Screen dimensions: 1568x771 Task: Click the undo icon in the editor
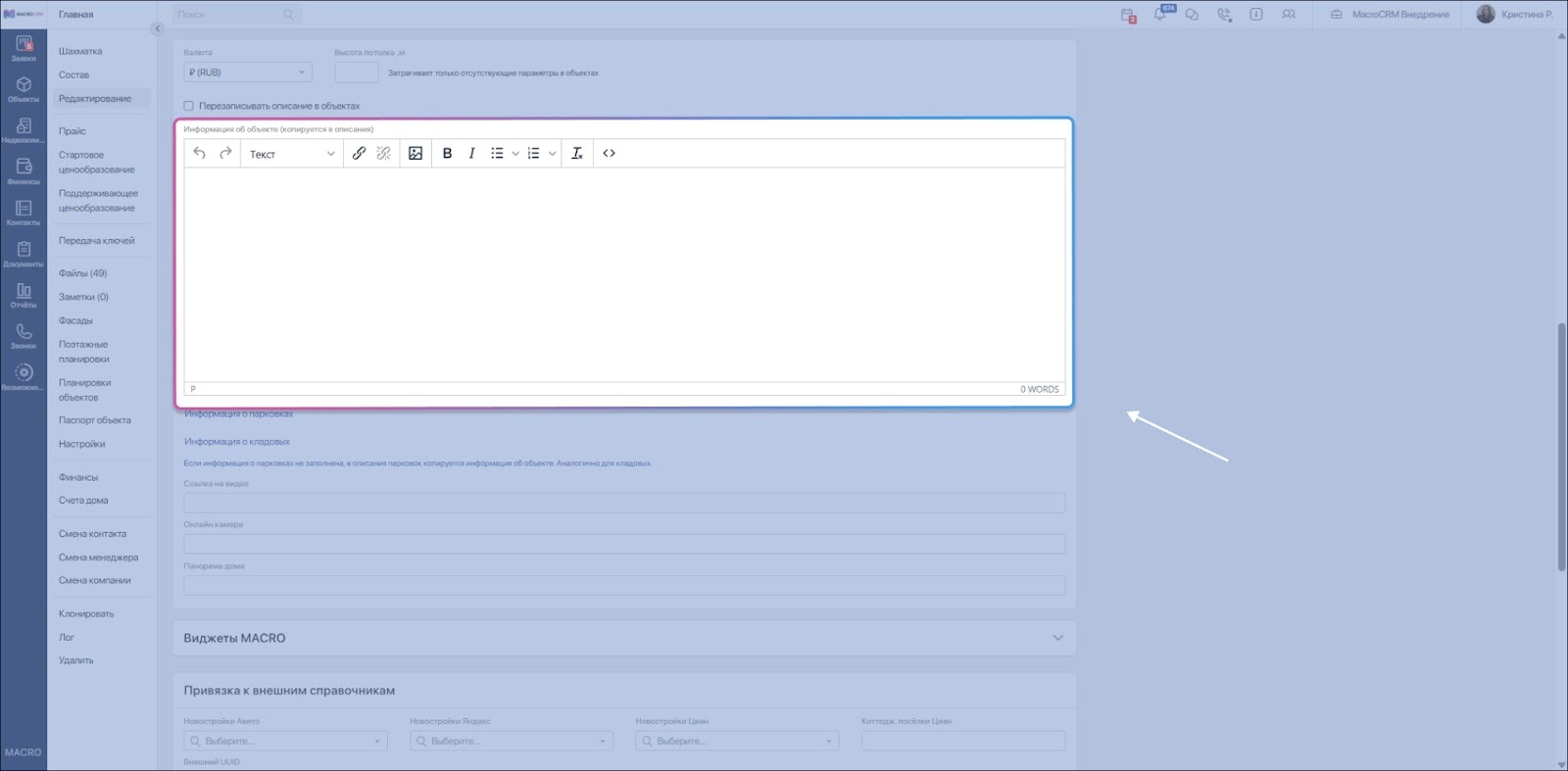[200, 153]
